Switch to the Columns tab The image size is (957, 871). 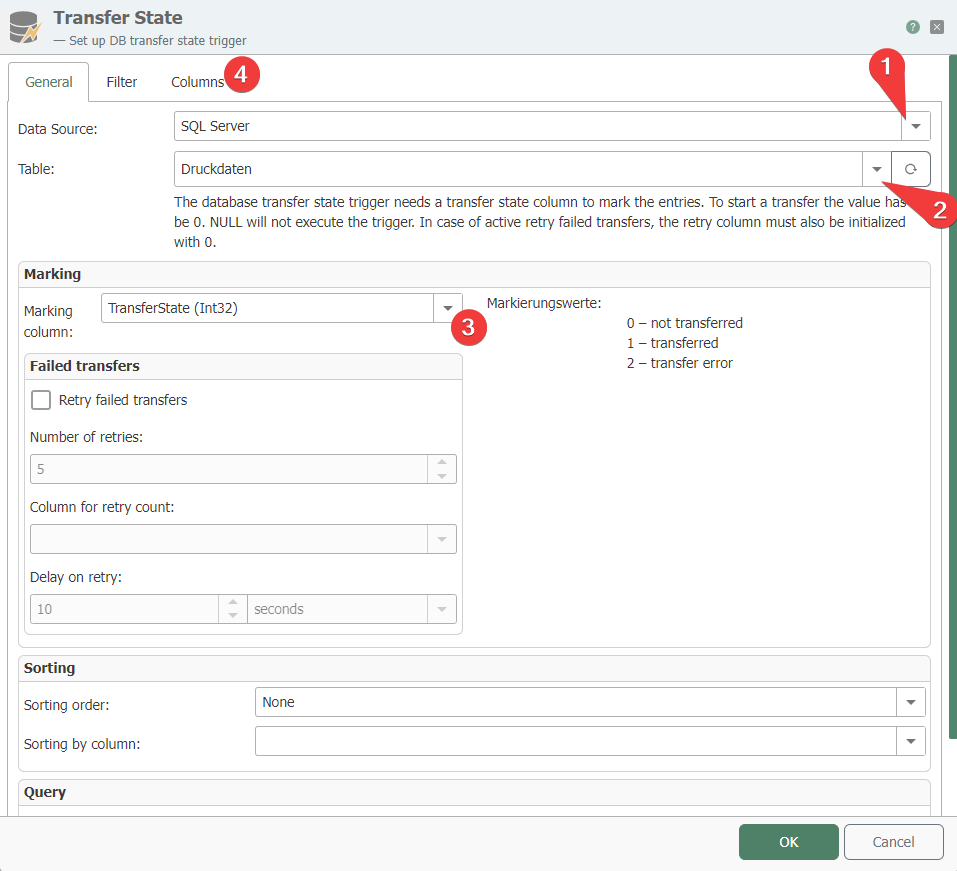tap(197, 82)
